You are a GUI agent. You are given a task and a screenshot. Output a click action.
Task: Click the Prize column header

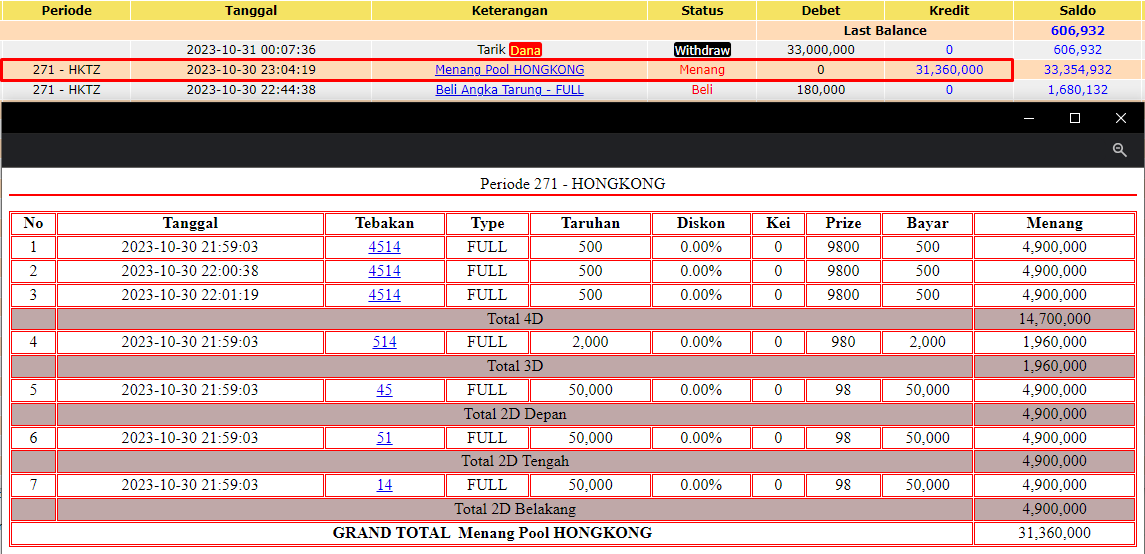(x=843, y=223)
